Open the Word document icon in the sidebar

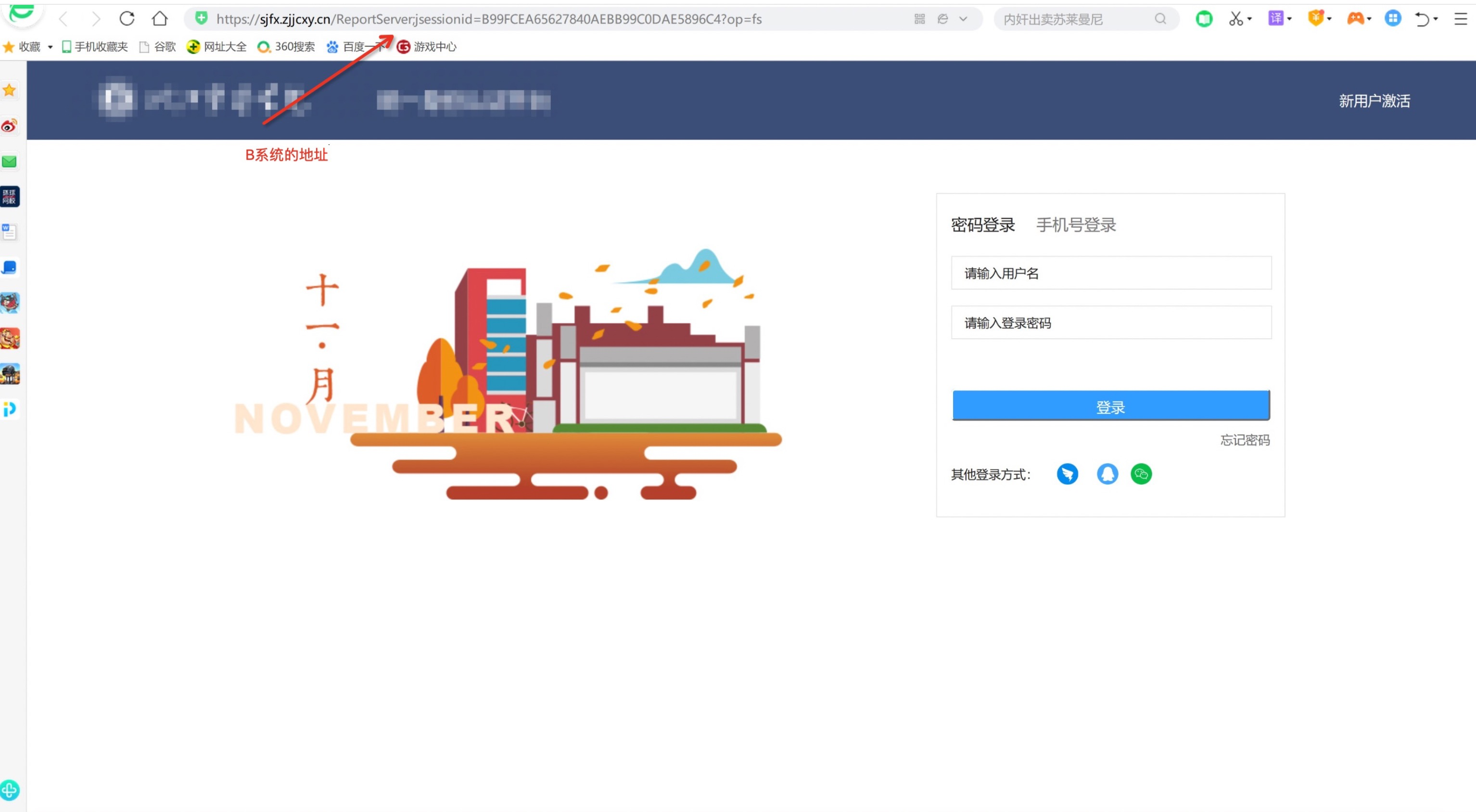(9, 231)
